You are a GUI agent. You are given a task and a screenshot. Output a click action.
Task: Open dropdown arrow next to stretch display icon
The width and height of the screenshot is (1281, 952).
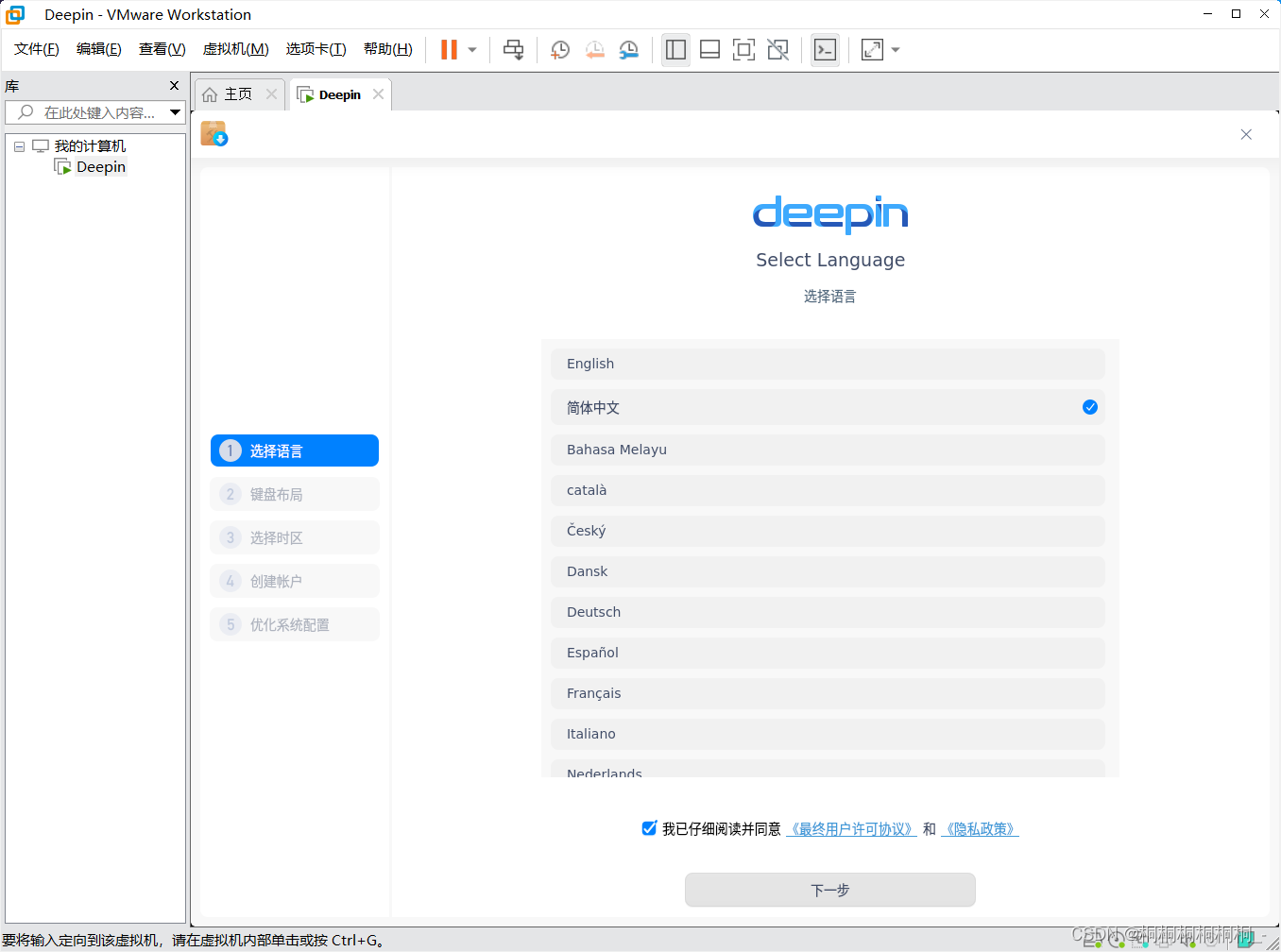tap(896, 50)
